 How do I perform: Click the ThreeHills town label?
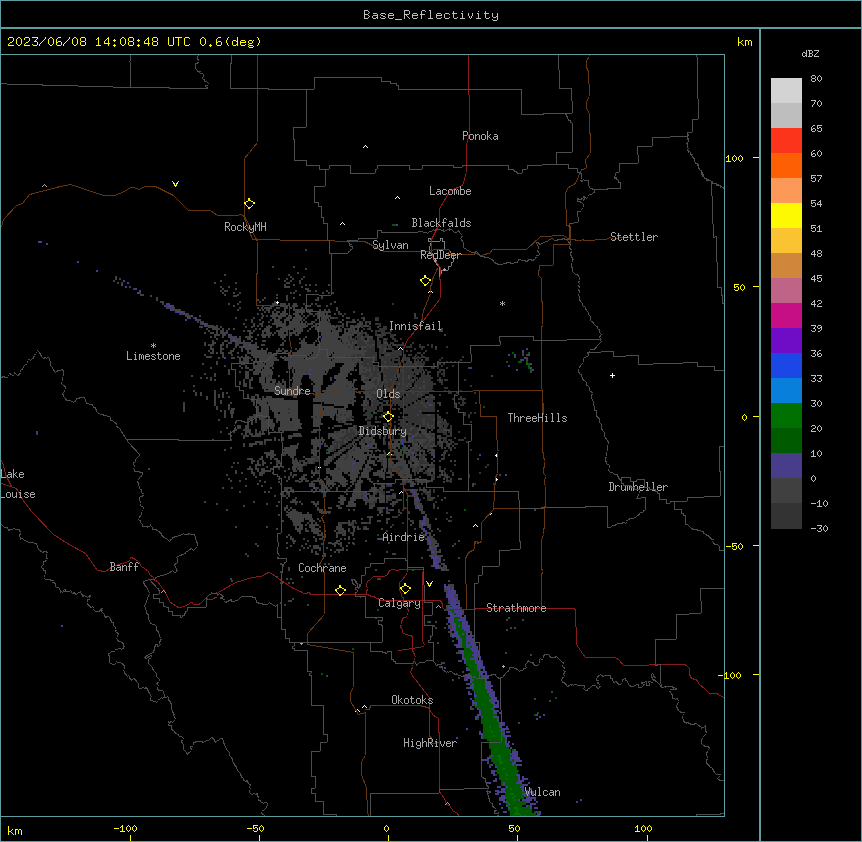click(537, 418)
